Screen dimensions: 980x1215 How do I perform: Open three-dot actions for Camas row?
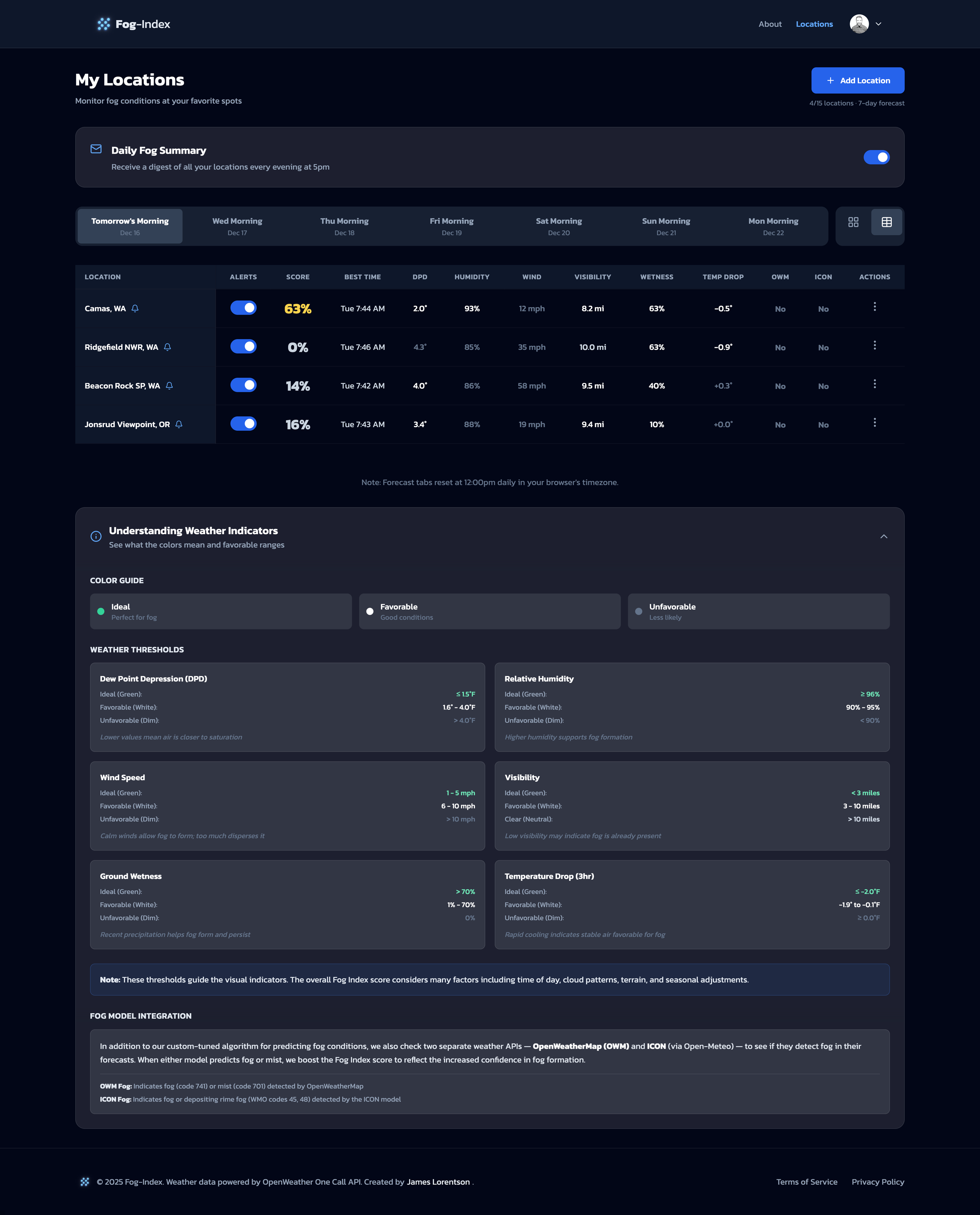pyautogui.click(x=875, y=307)
